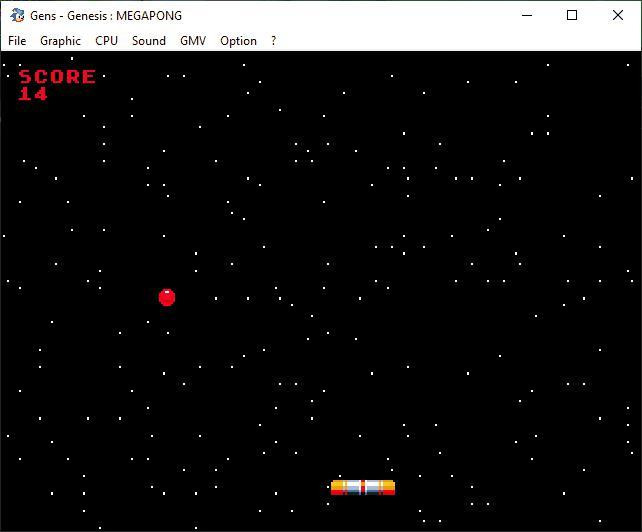Click the red ball in the game
642x532 pixels.
pos(167,297)
